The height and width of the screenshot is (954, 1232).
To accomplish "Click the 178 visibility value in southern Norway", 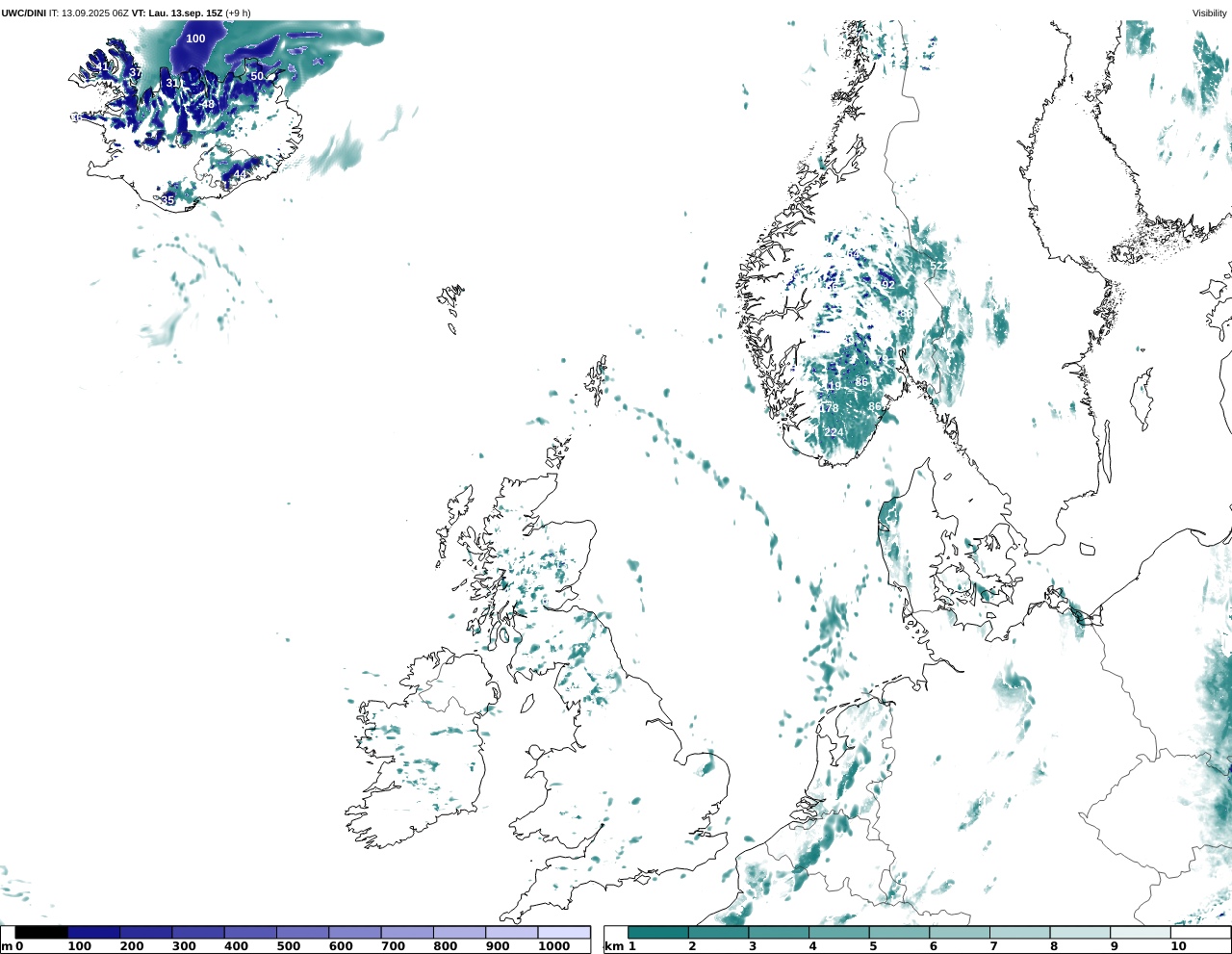I will click(829, 408).
